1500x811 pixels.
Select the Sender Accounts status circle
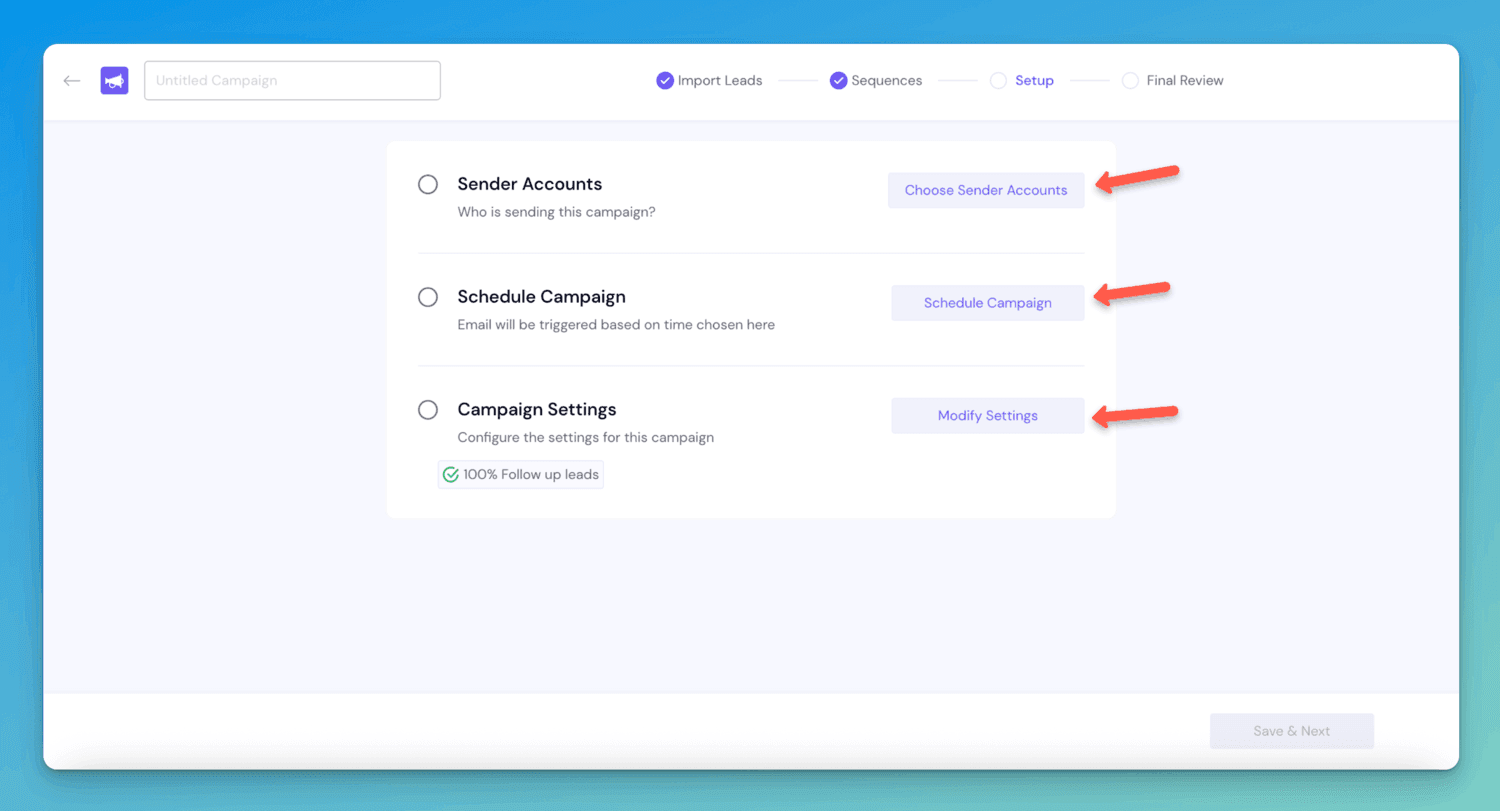click(x=428, y=184)
